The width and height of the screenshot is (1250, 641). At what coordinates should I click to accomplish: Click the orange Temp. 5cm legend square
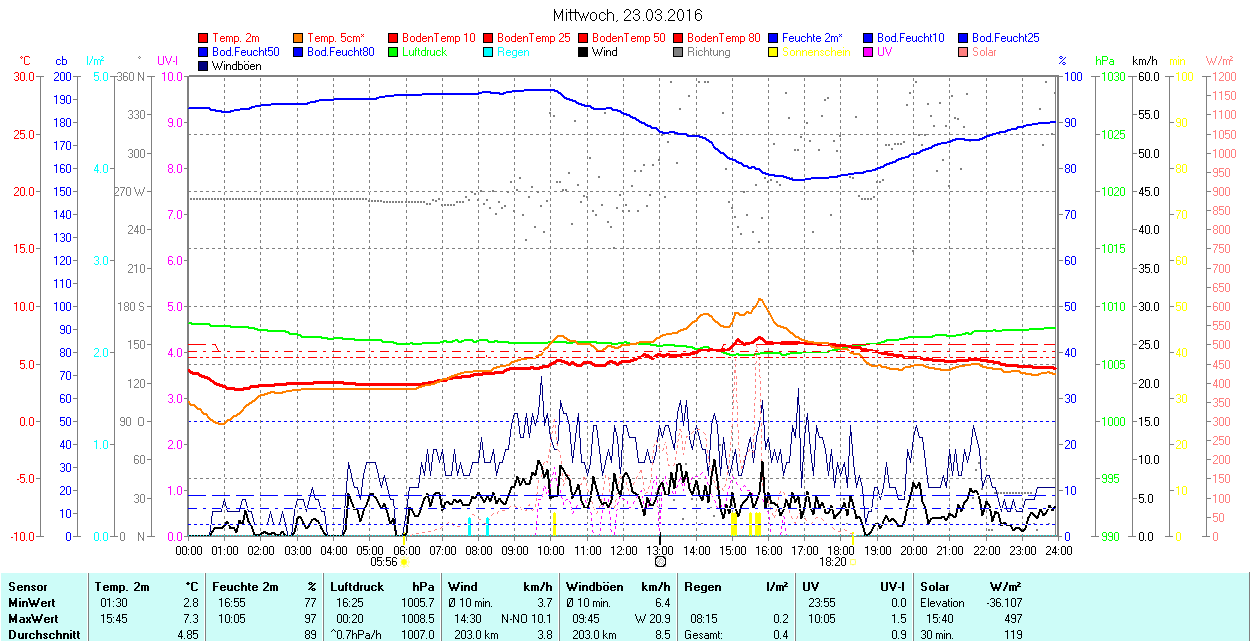pos(299,38)
